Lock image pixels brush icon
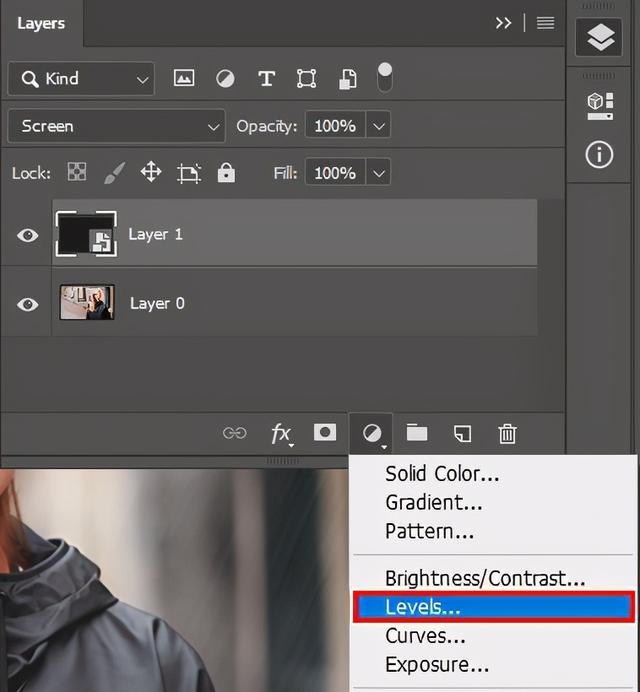640x692 pixels. [114, 173]
